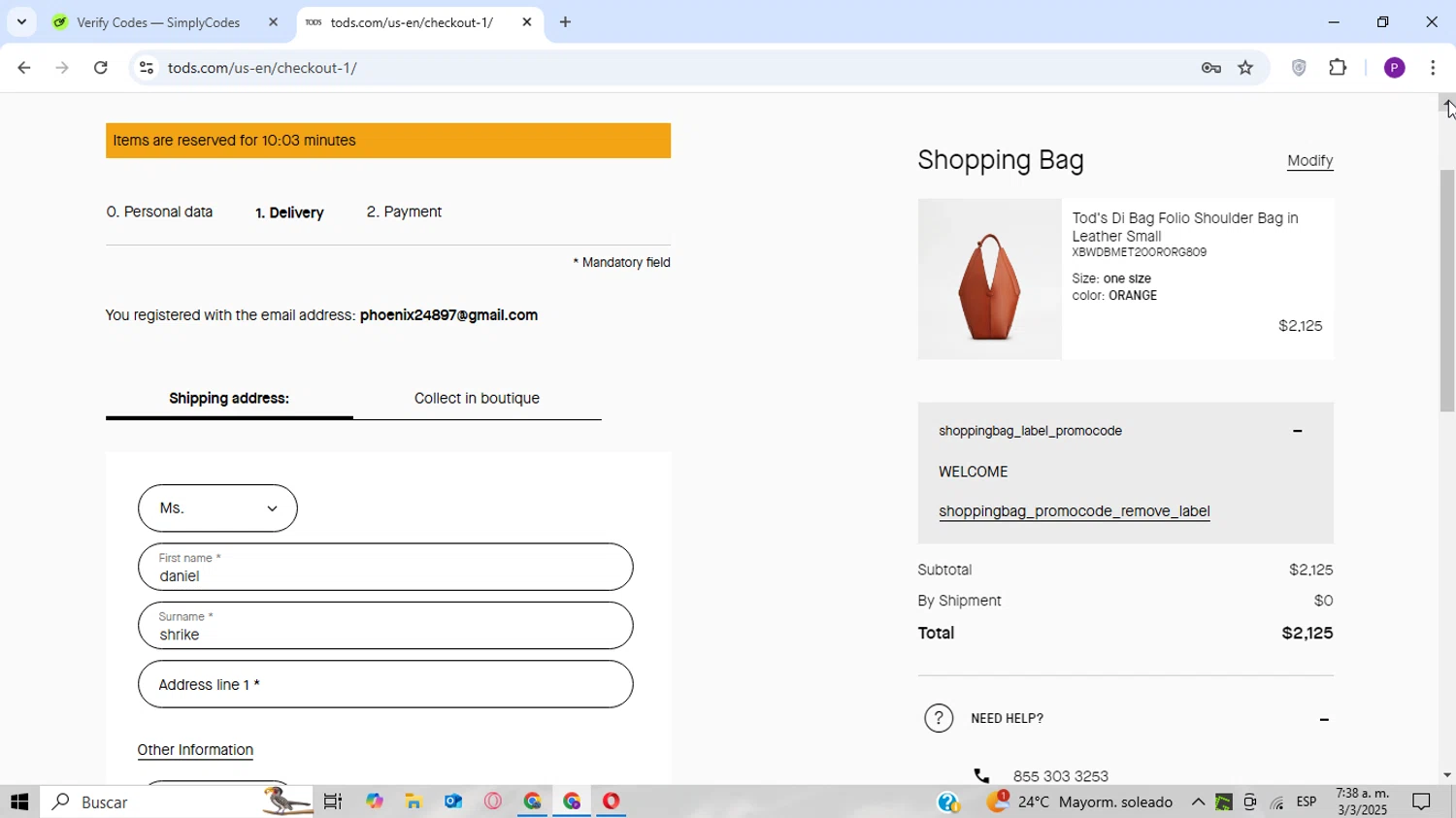
Task: Open the shield extension icon
Action: click(x=1299, y=68)
